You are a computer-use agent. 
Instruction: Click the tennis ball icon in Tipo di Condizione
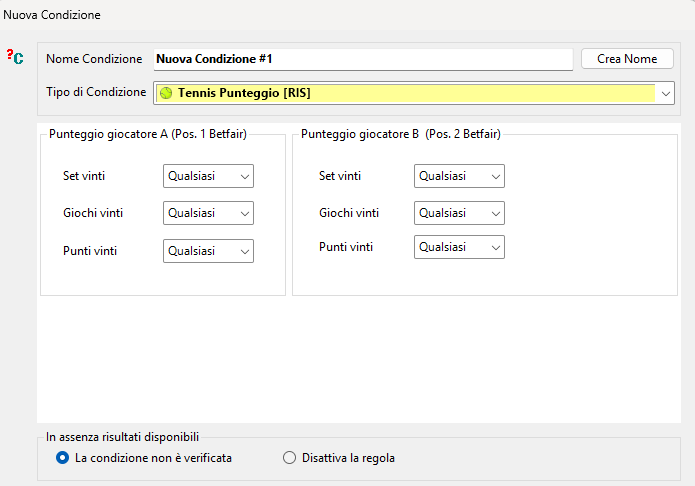pos(166,93)
